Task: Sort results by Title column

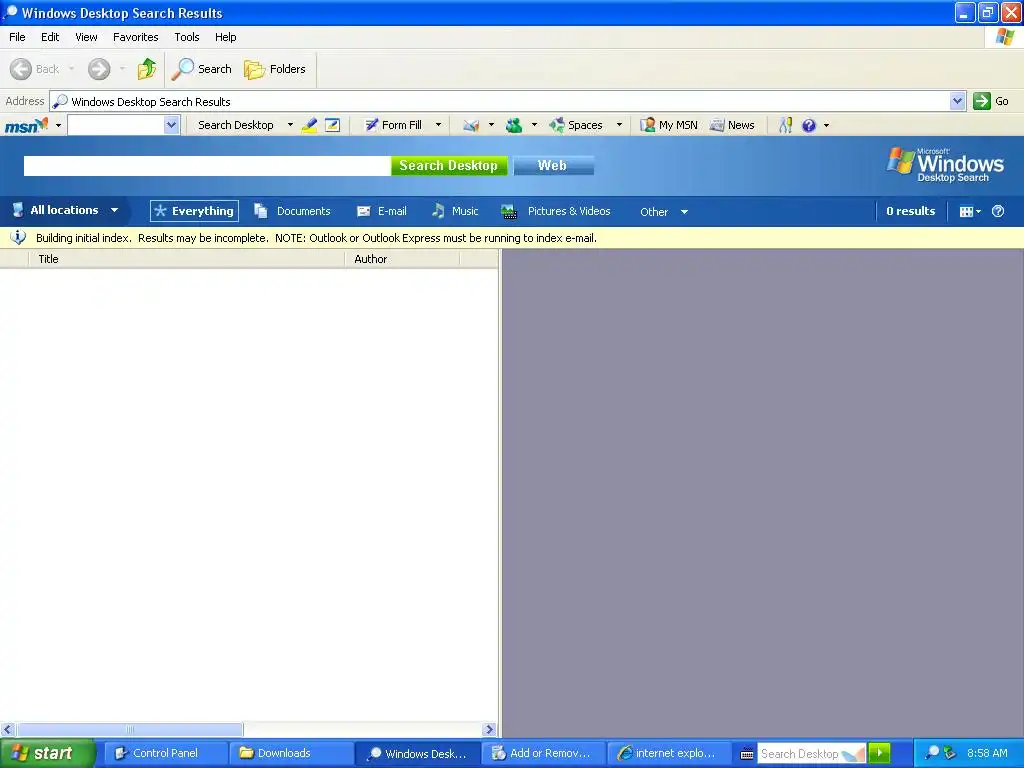Action: pyautogui.click(x=186, y=259)
